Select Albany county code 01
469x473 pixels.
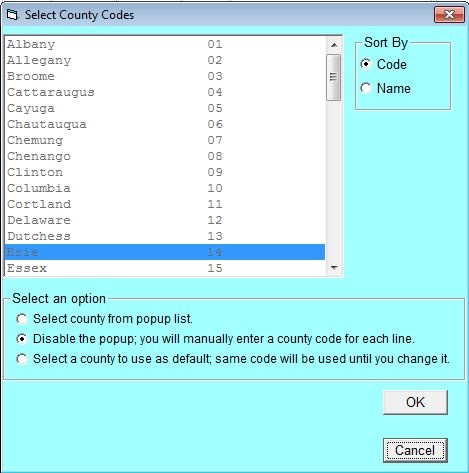165,44
